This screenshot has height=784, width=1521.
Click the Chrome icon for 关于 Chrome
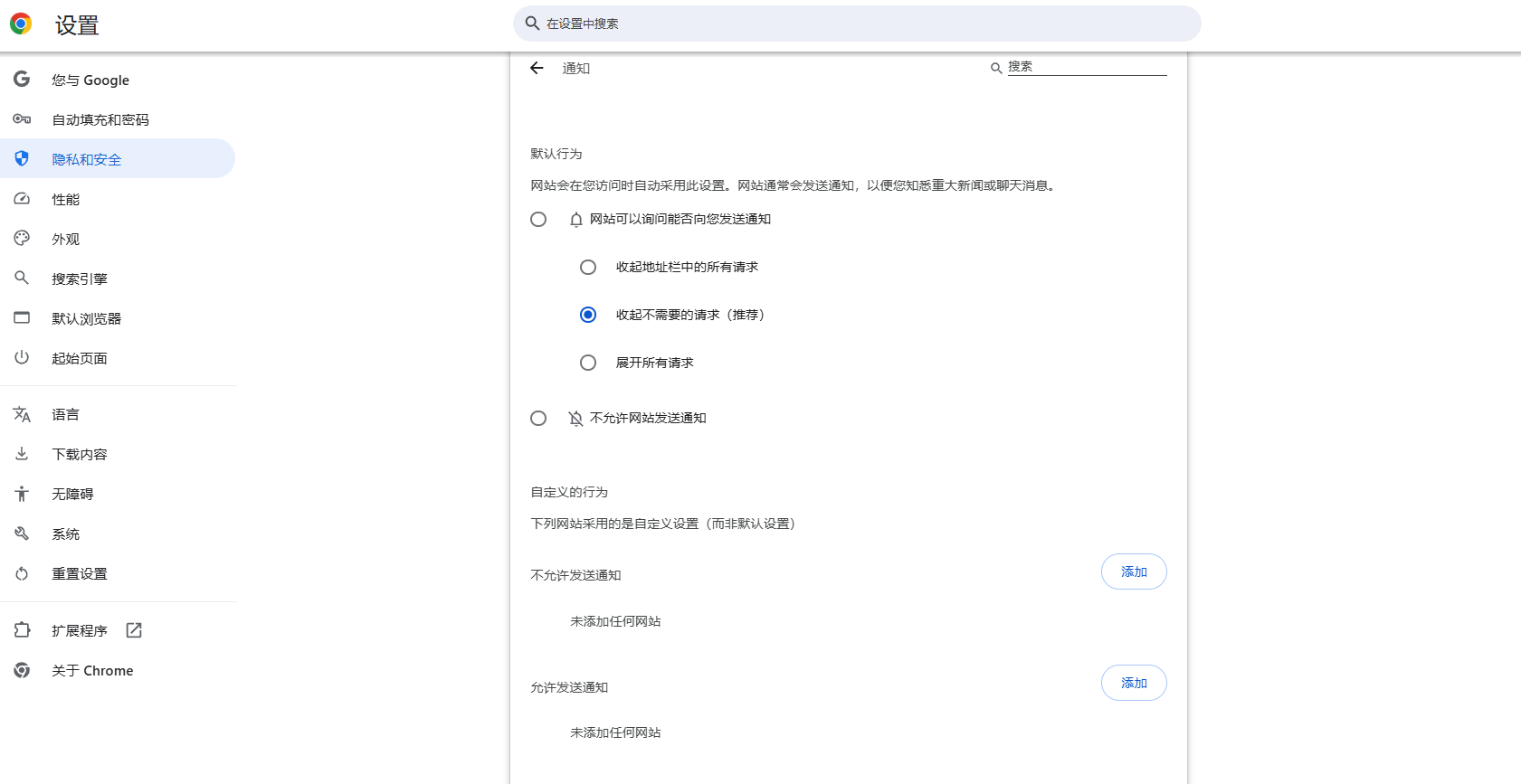click(22, 670)
